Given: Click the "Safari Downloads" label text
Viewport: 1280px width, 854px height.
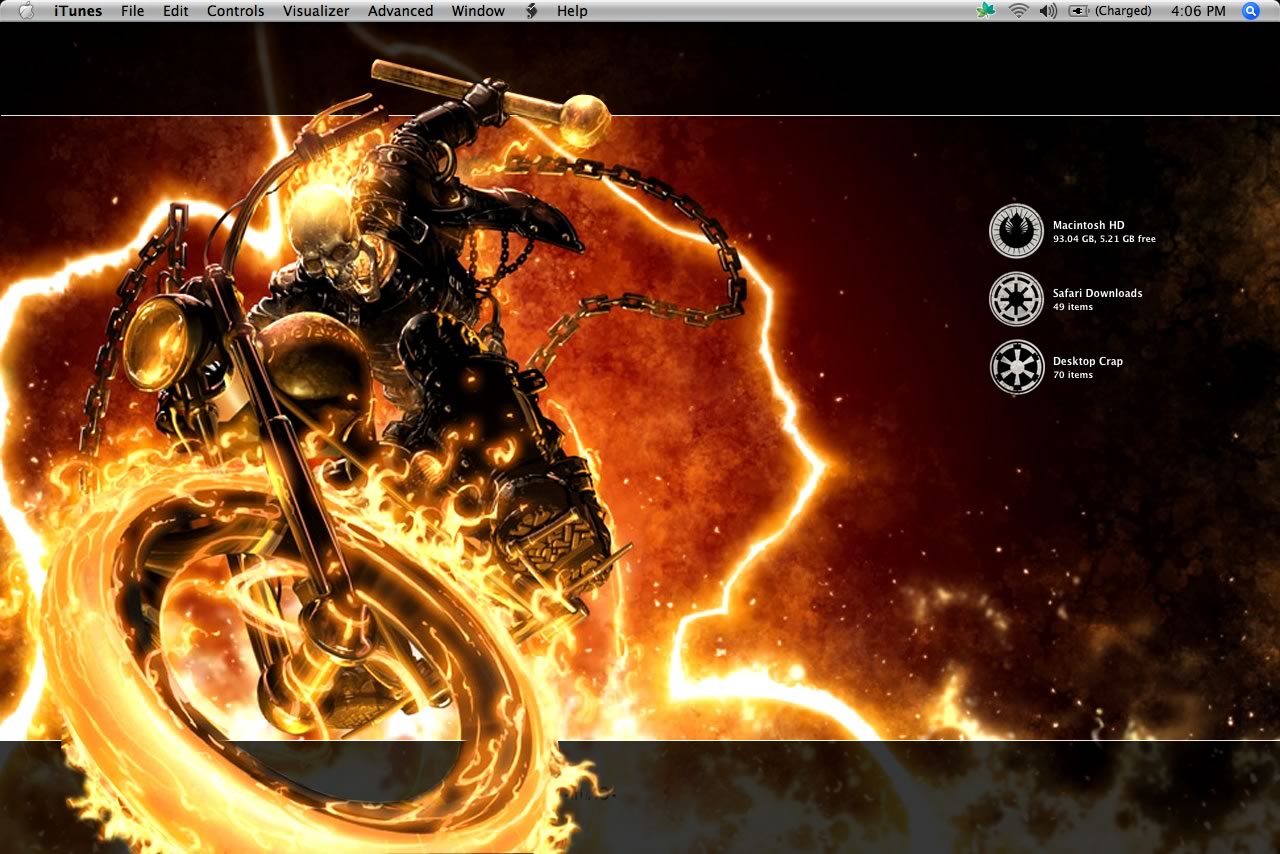Looking at the screenshot, I should coord(1098,293).
